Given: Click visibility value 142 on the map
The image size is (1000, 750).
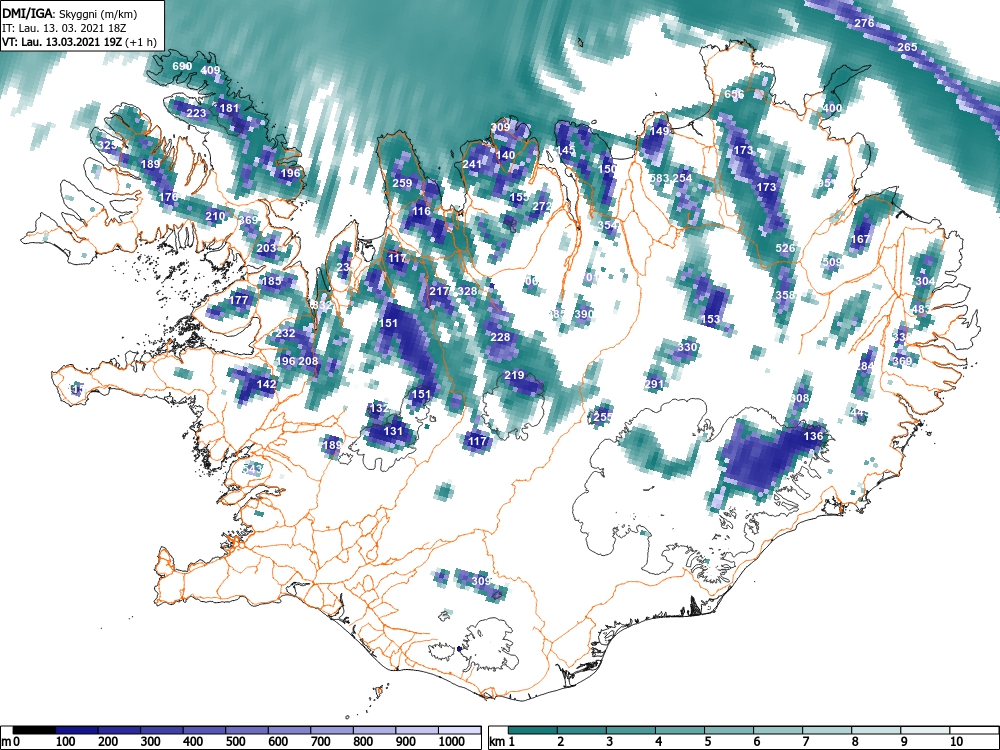Looking at the screenshot, I should 266,384.
